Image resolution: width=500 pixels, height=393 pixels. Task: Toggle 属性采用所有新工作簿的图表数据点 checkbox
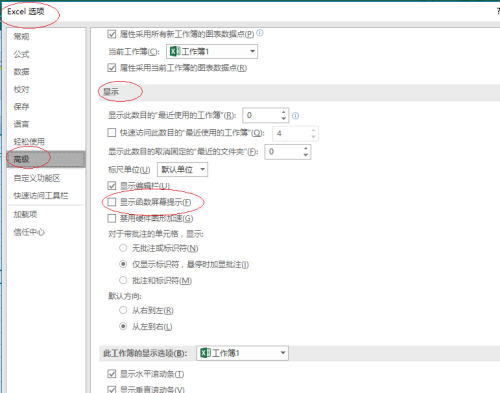tap(112, 34)
